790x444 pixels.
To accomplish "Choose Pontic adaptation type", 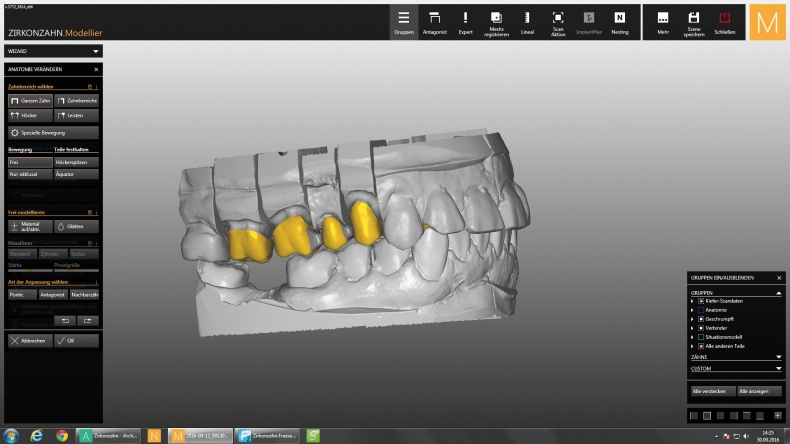I will (x=22, y=294).
